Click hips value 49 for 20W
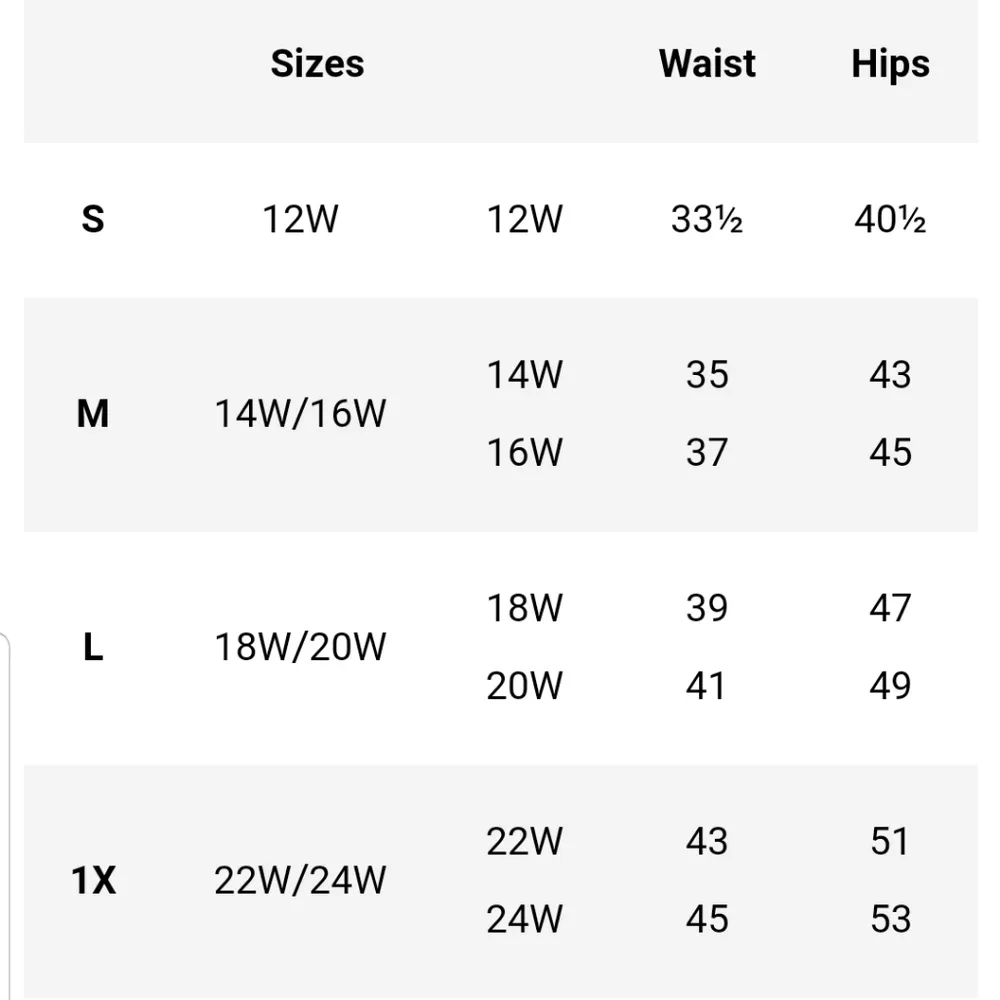Viewport: 1000px width, 1000px height. click(890, 686)
